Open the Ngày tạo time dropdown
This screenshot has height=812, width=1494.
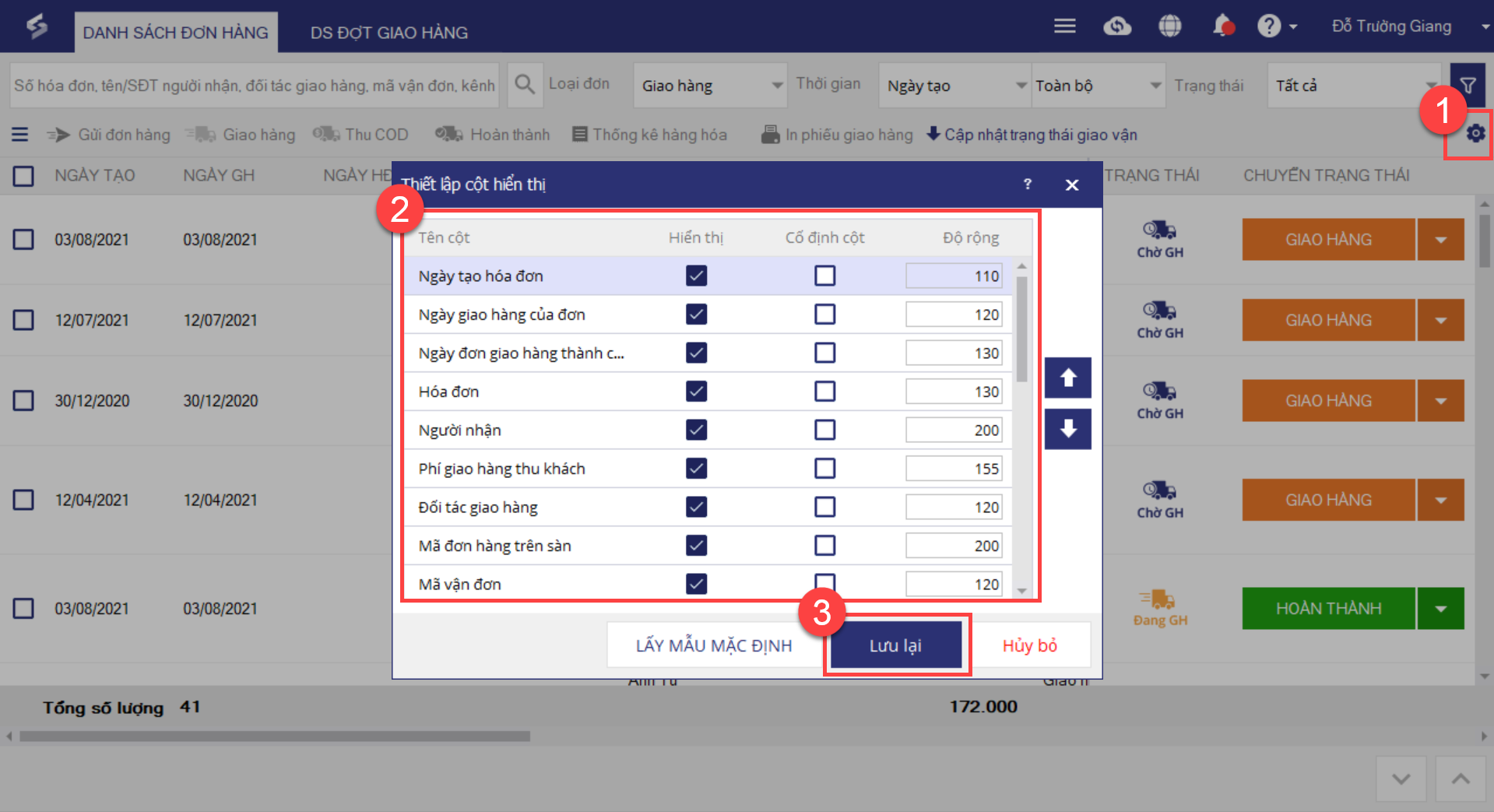(955, 86)
